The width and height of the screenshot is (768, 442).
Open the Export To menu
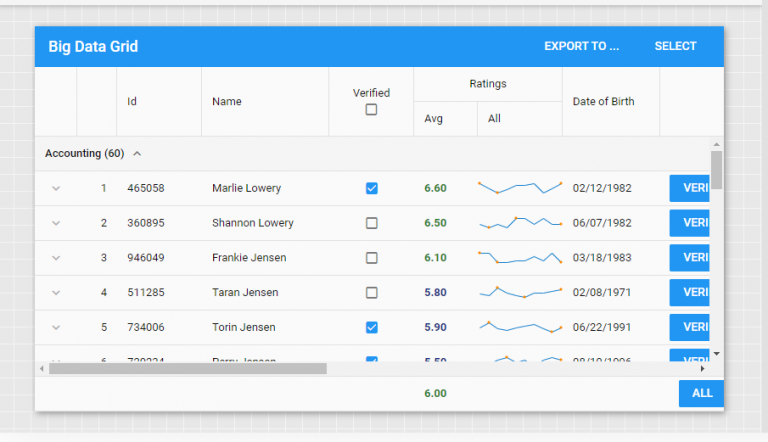pos(581,46)
